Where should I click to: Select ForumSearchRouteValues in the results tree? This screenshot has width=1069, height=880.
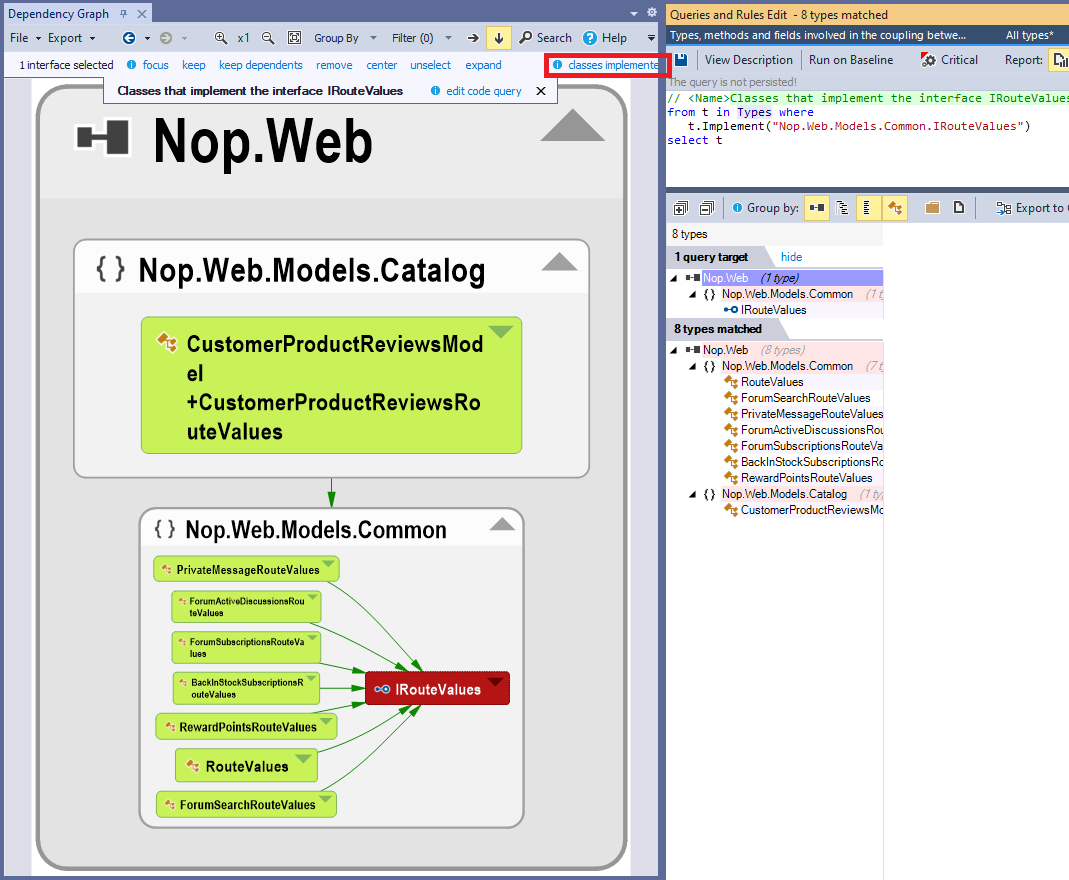(x=805, y=398)
